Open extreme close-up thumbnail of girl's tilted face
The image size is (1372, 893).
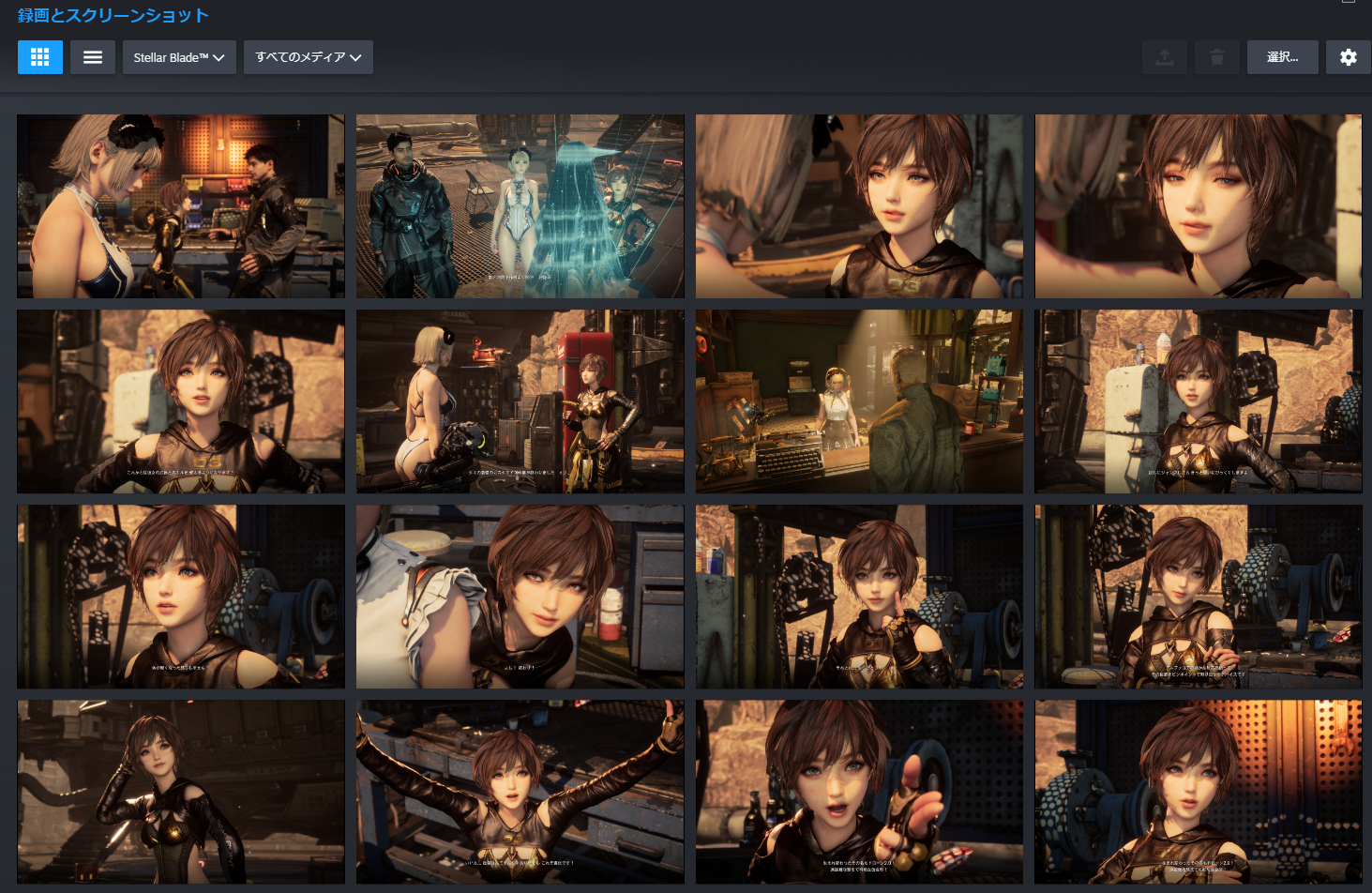(1199, 206)
